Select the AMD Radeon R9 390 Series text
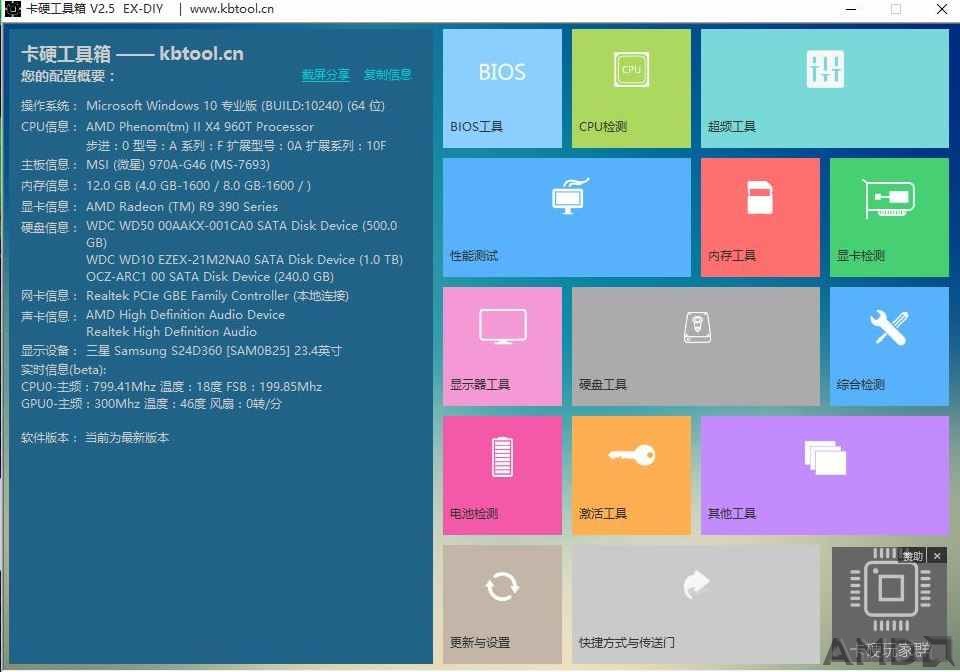The width and height of the screenshot is (960, 672). (x=182, y=207)
